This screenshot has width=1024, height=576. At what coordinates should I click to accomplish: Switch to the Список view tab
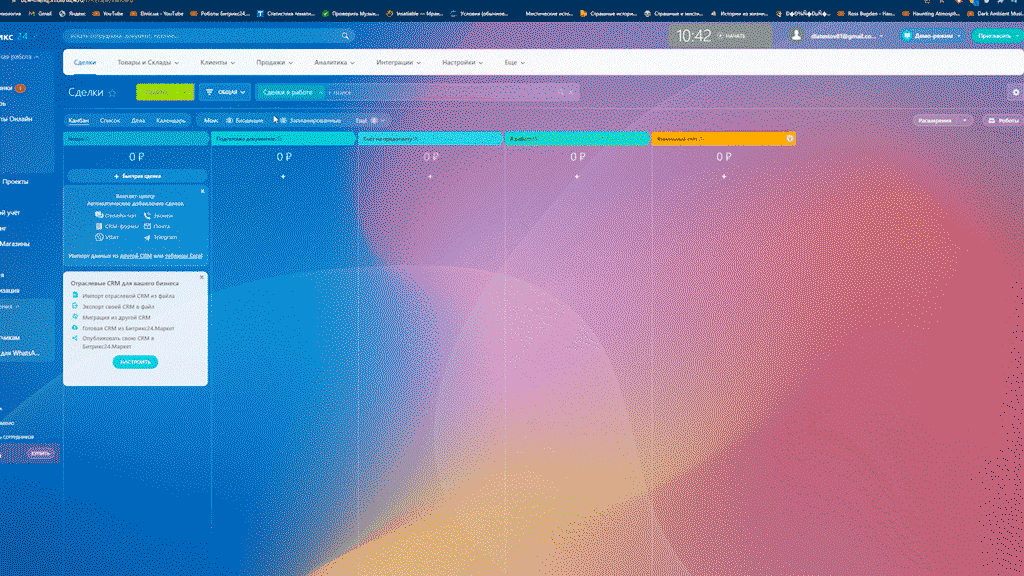click(110, 120)
